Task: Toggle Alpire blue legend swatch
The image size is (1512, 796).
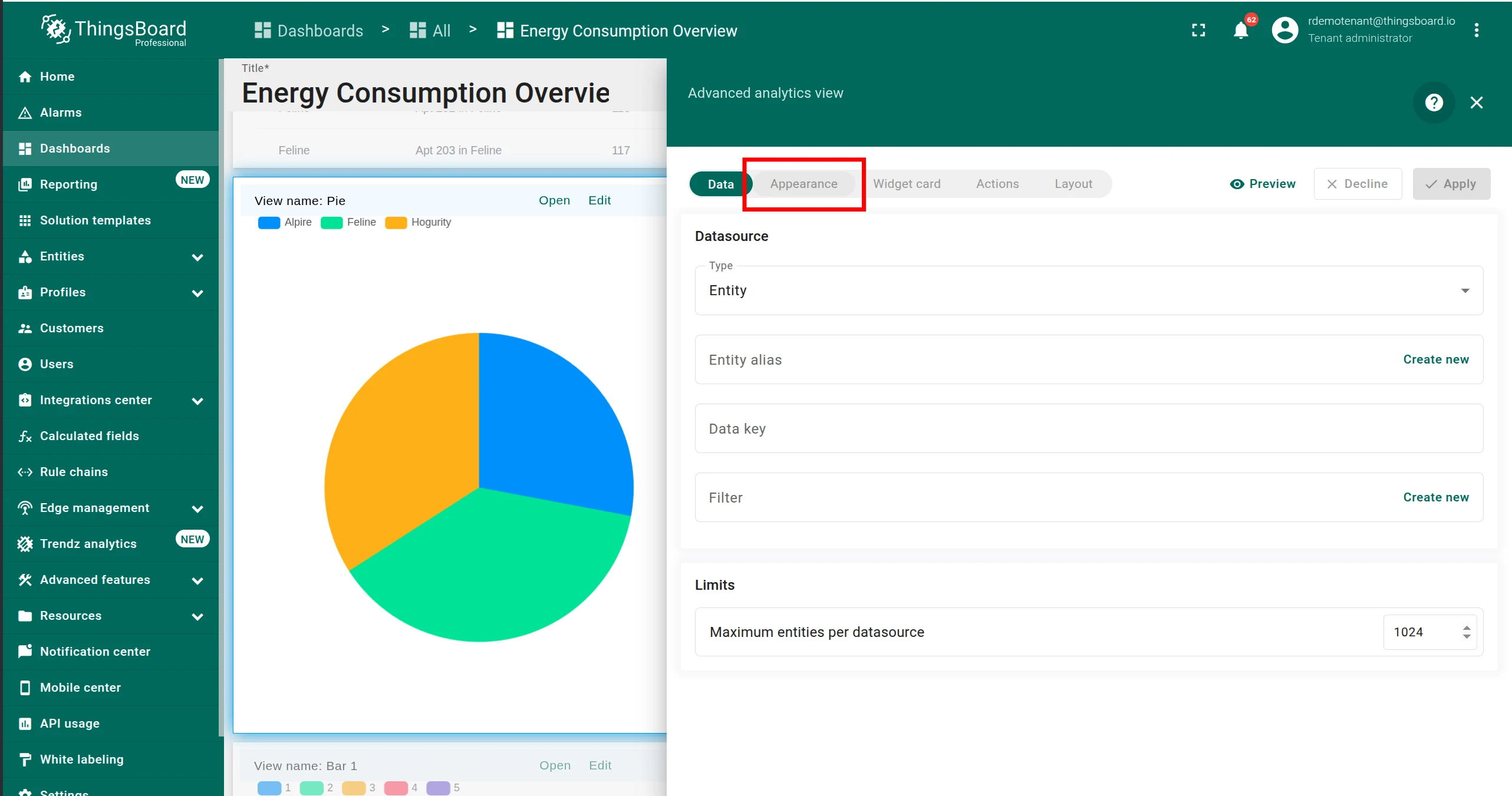Action: click(x=269, y=223)
